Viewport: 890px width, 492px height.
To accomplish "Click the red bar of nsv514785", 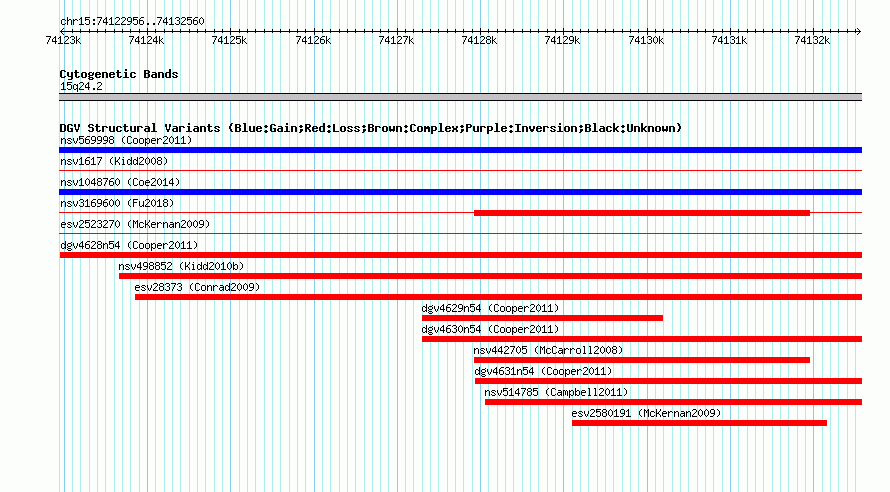I will coord(673,402).
